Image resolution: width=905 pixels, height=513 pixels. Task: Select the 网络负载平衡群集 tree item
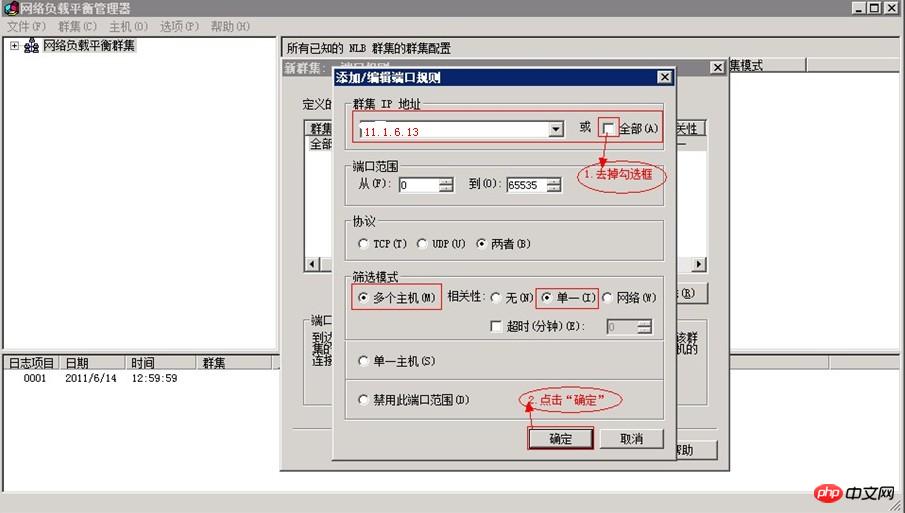click(x=89, y=46)
